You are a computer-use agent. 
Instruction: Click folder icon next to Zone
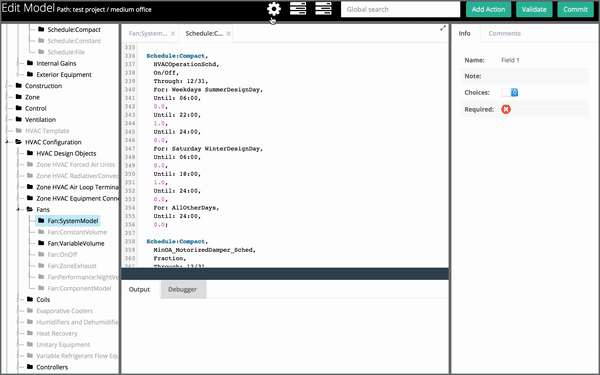[19, 96]
